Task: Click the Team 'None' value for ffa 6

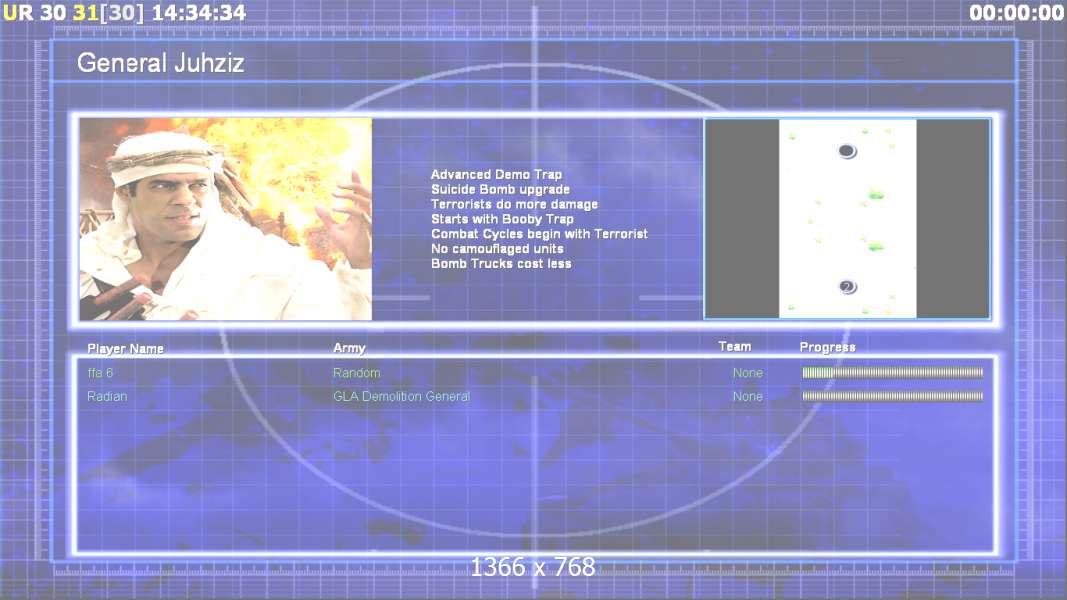Action: coord(748,373)
